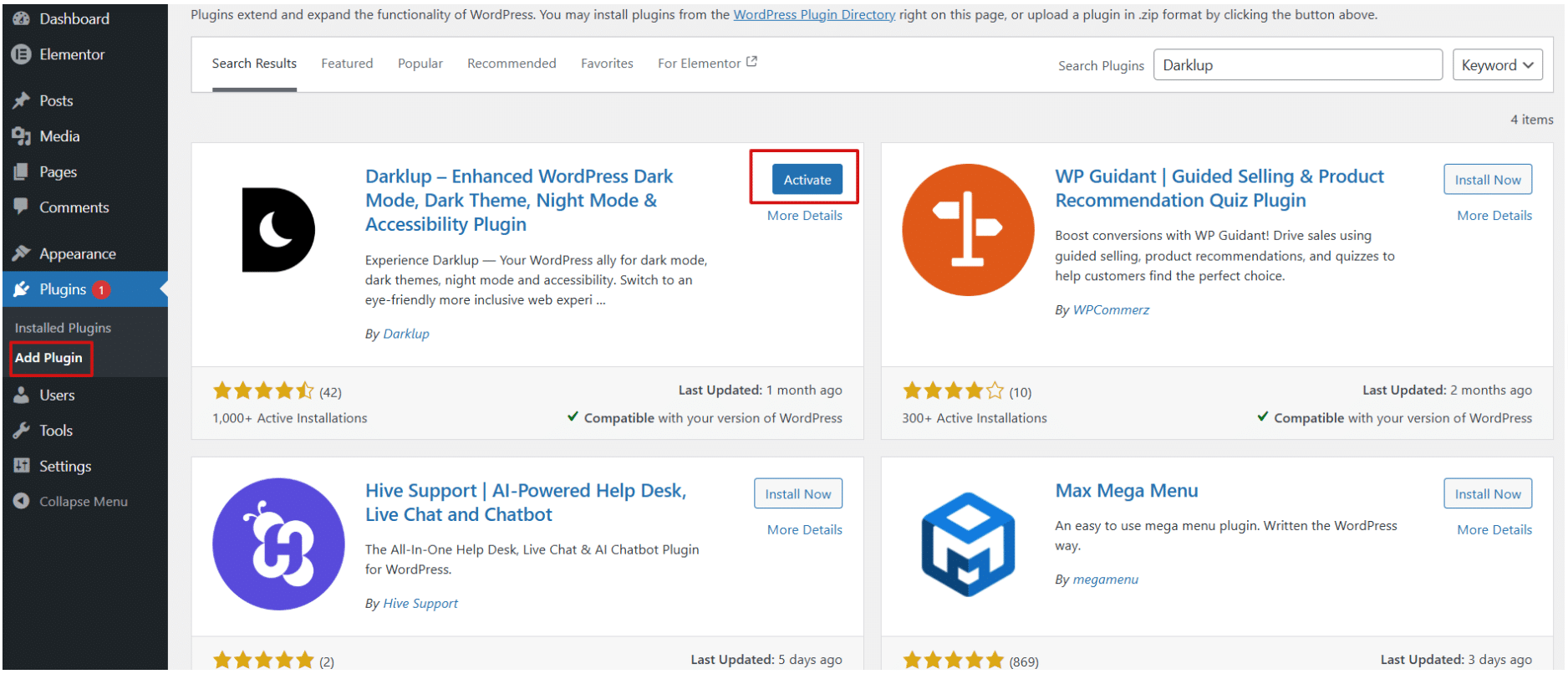
Task: Visit author Darklup link
Action: [406, 334]
